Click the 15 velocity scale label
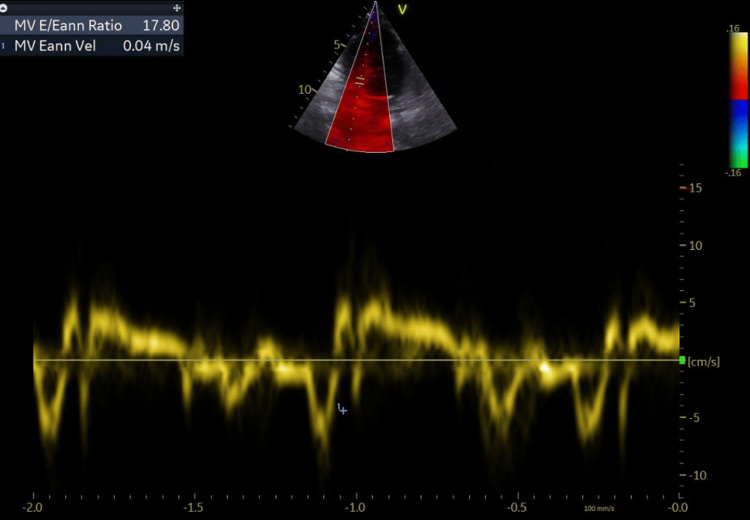This screenshot has width=750, height=520. tap(696, 188)
